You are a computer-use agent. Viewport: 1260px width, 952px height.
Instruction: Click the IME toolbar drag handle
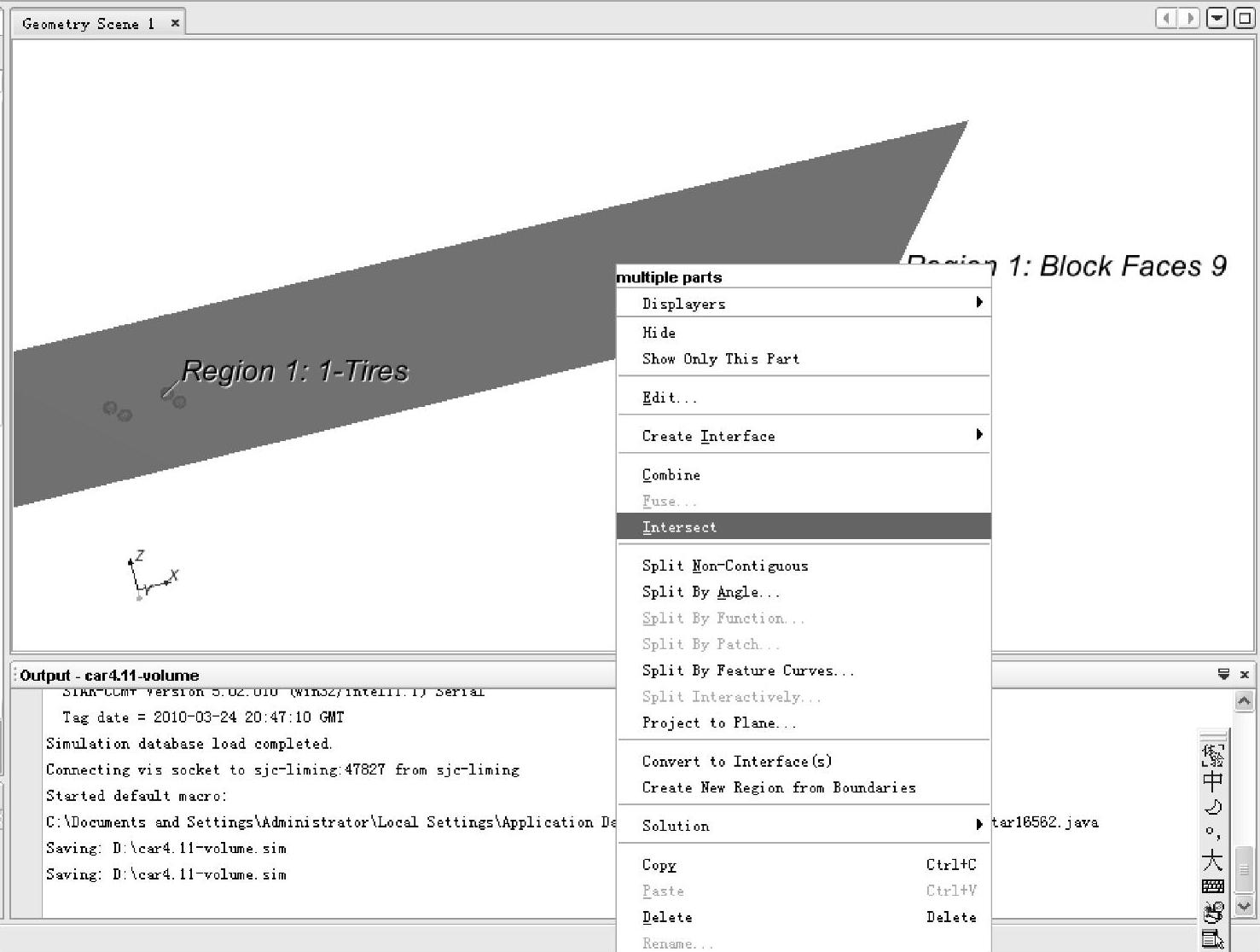1212,734
